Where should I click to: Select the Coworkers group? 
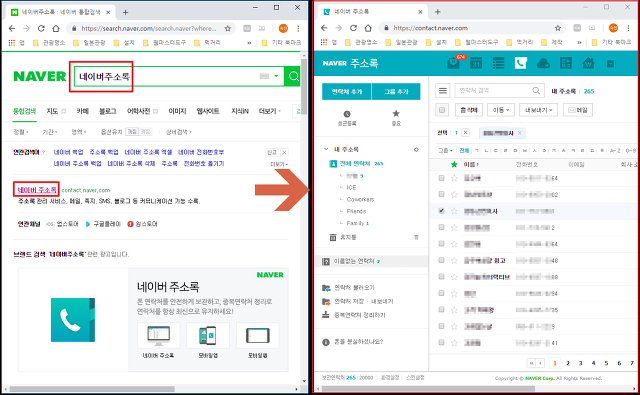click(x=360, y=200)
